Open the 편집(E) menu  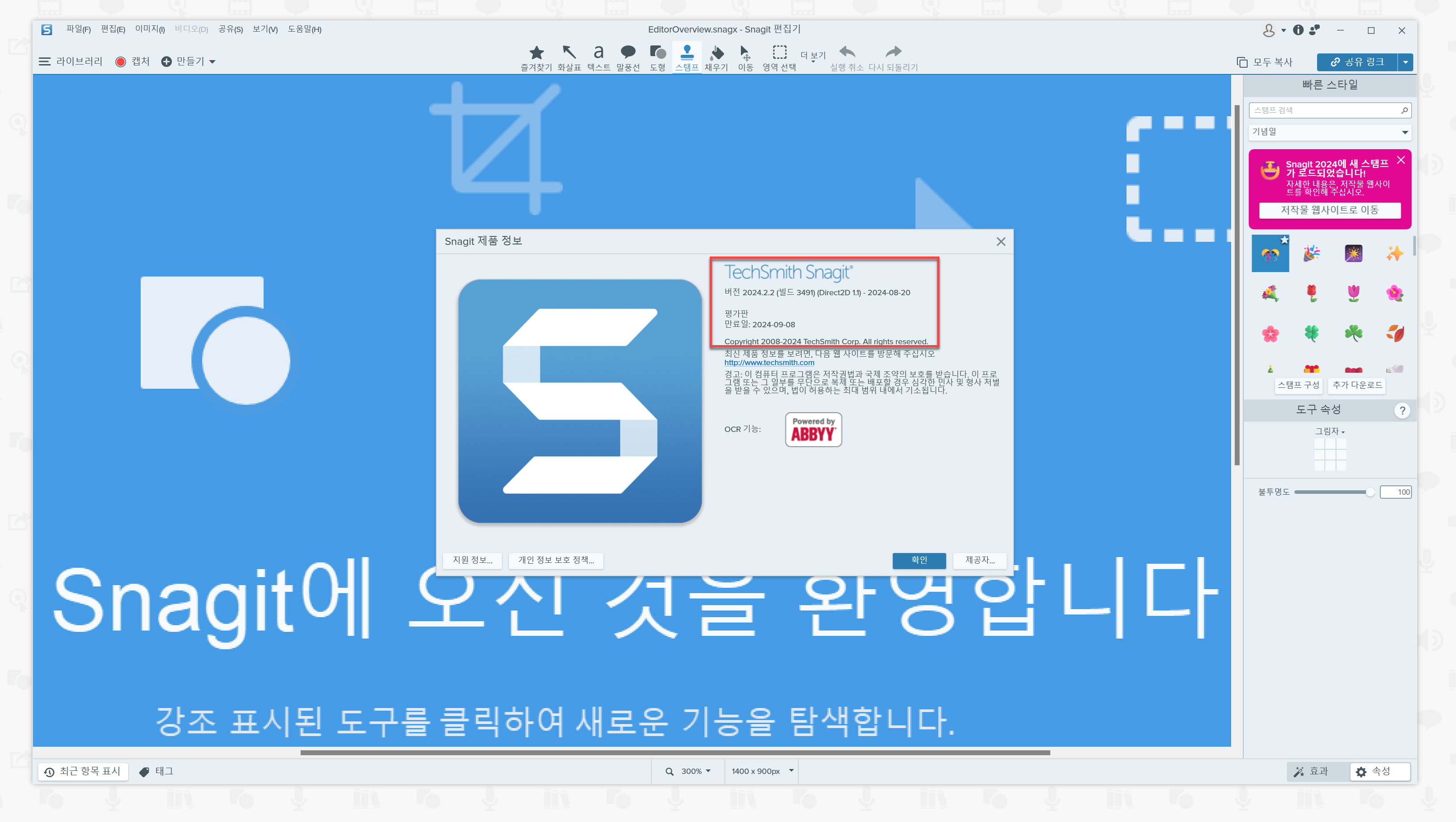113,29
